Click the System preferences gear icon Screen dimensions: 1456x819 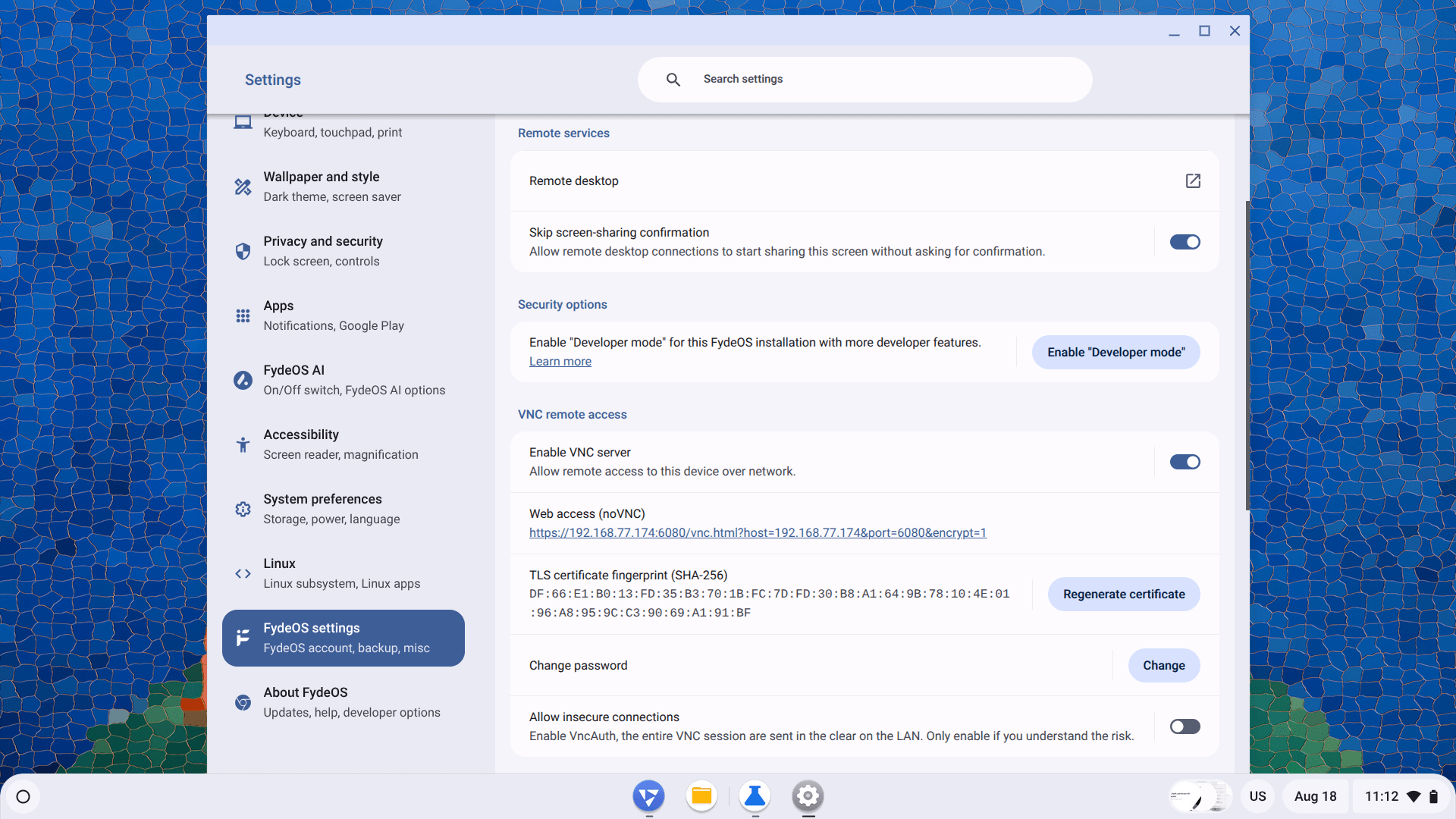pos(243,509)
